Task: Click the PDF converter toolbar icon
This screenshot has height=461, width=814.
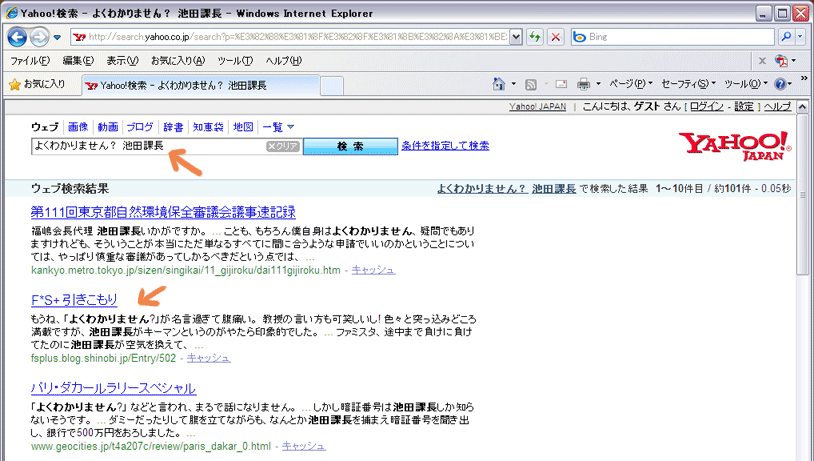Action: click(781, 61)
